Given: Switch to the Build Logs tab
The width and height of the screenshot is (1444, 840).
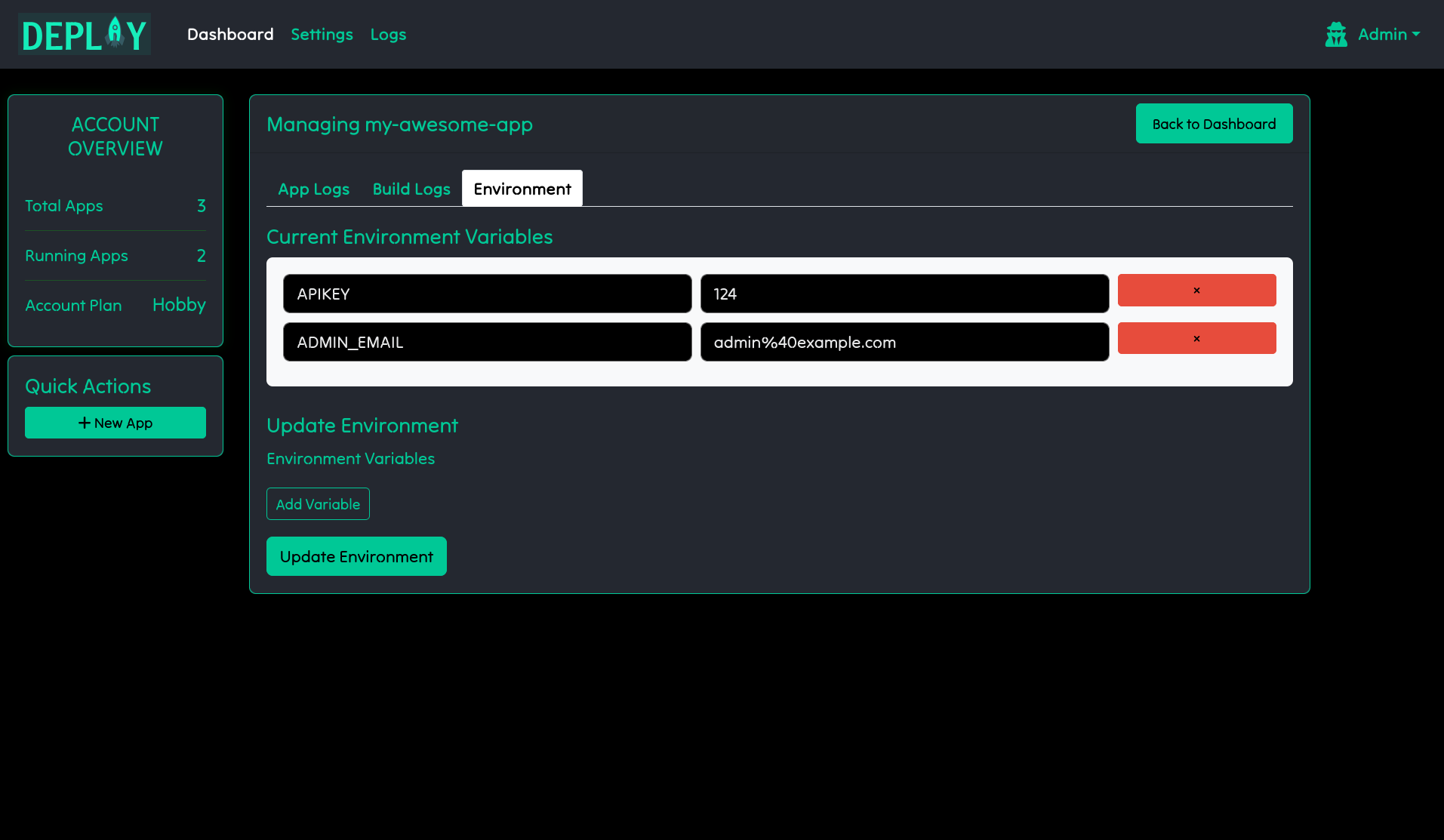Looking at the screenshot, I should (x=411, y=189).
